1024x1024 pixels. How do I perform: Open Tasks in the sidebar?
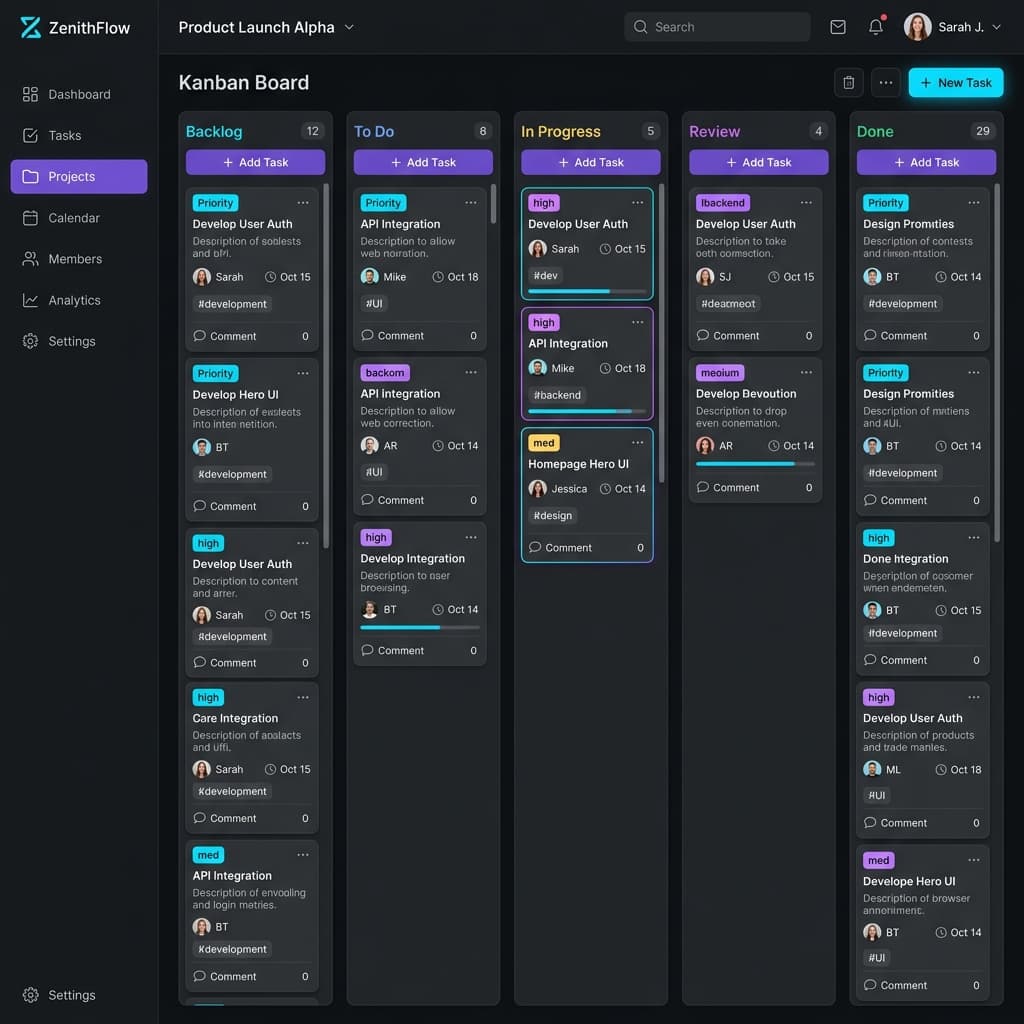tap(79, 135)
